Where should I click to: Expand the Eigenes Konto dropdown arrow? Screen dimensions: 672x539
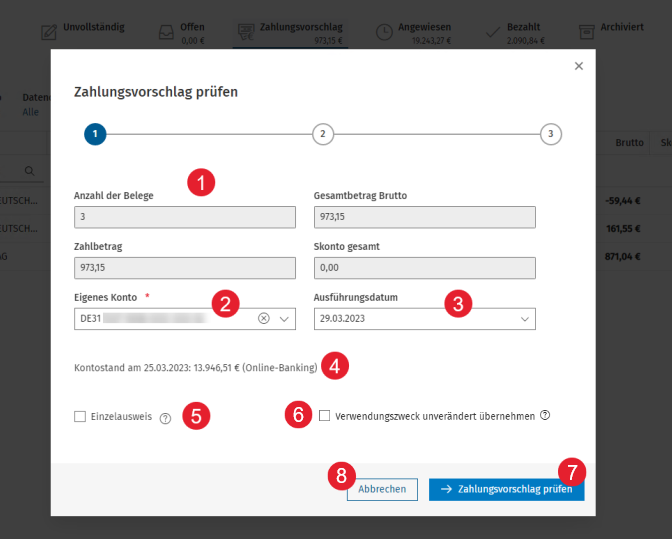(284, 319)
